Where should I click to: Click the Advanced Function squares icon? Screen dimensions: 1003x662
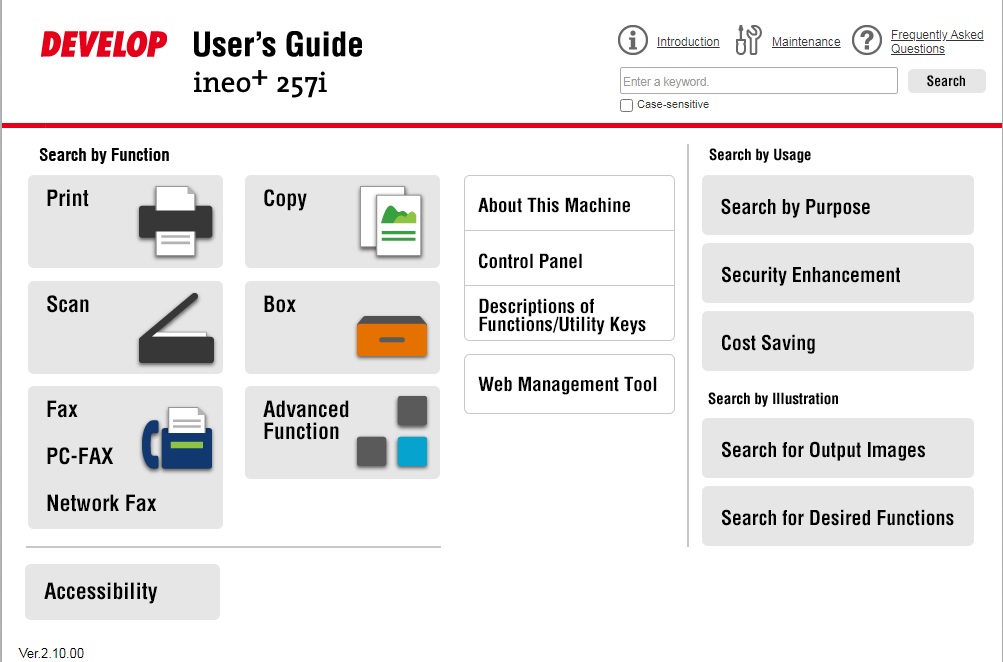[392, 432]
